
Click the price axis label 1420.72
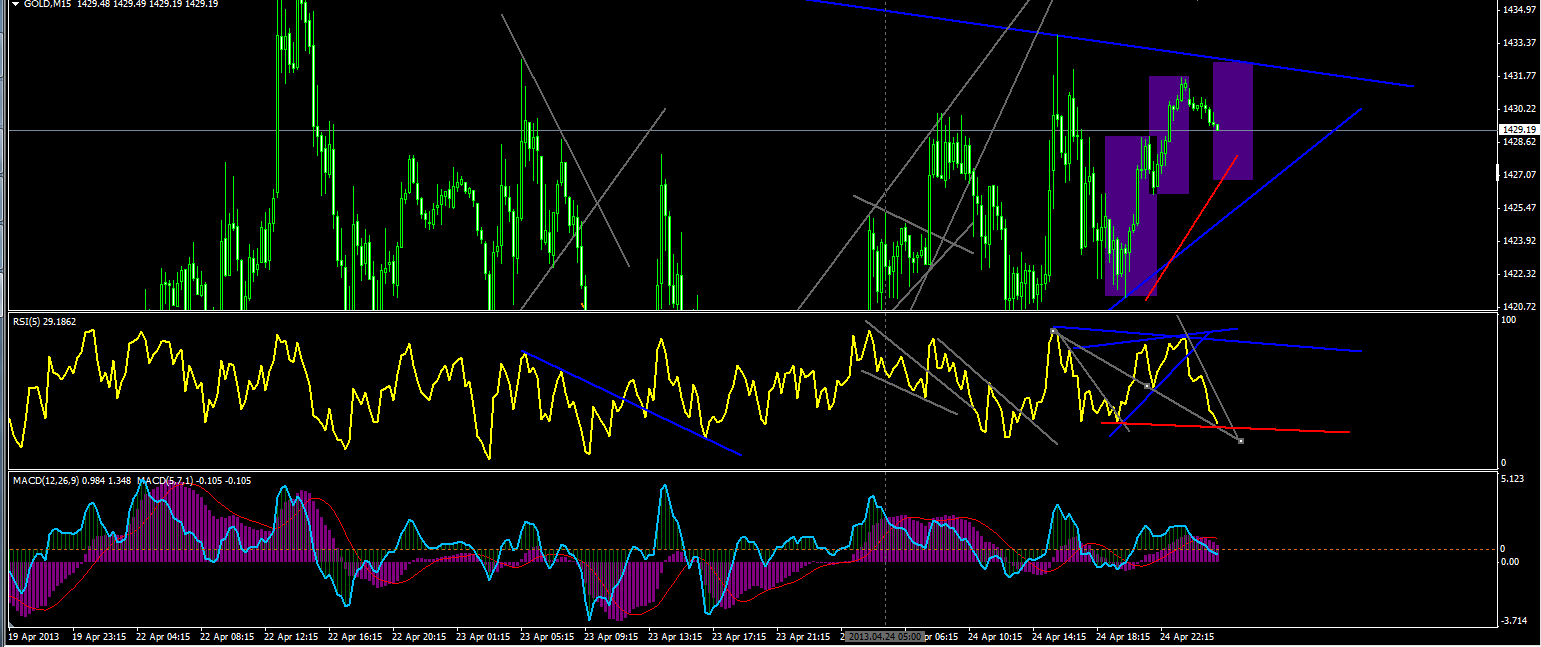[1519, 306]
